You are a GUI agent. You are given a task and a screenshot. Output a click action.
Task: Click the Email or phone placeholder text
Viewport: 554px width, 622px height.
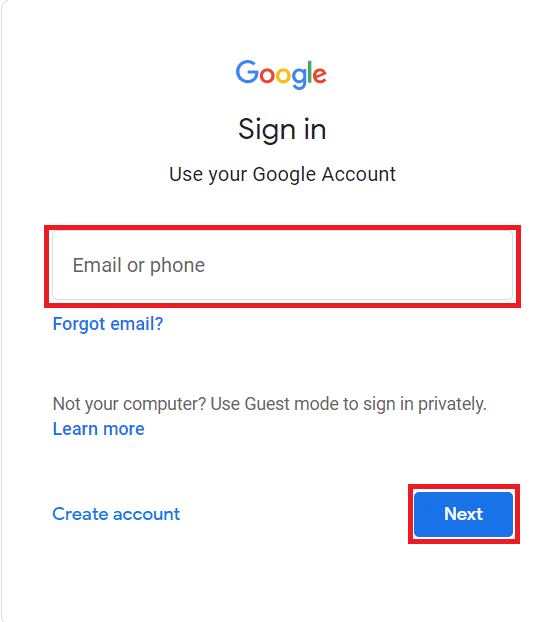(139, 265)
